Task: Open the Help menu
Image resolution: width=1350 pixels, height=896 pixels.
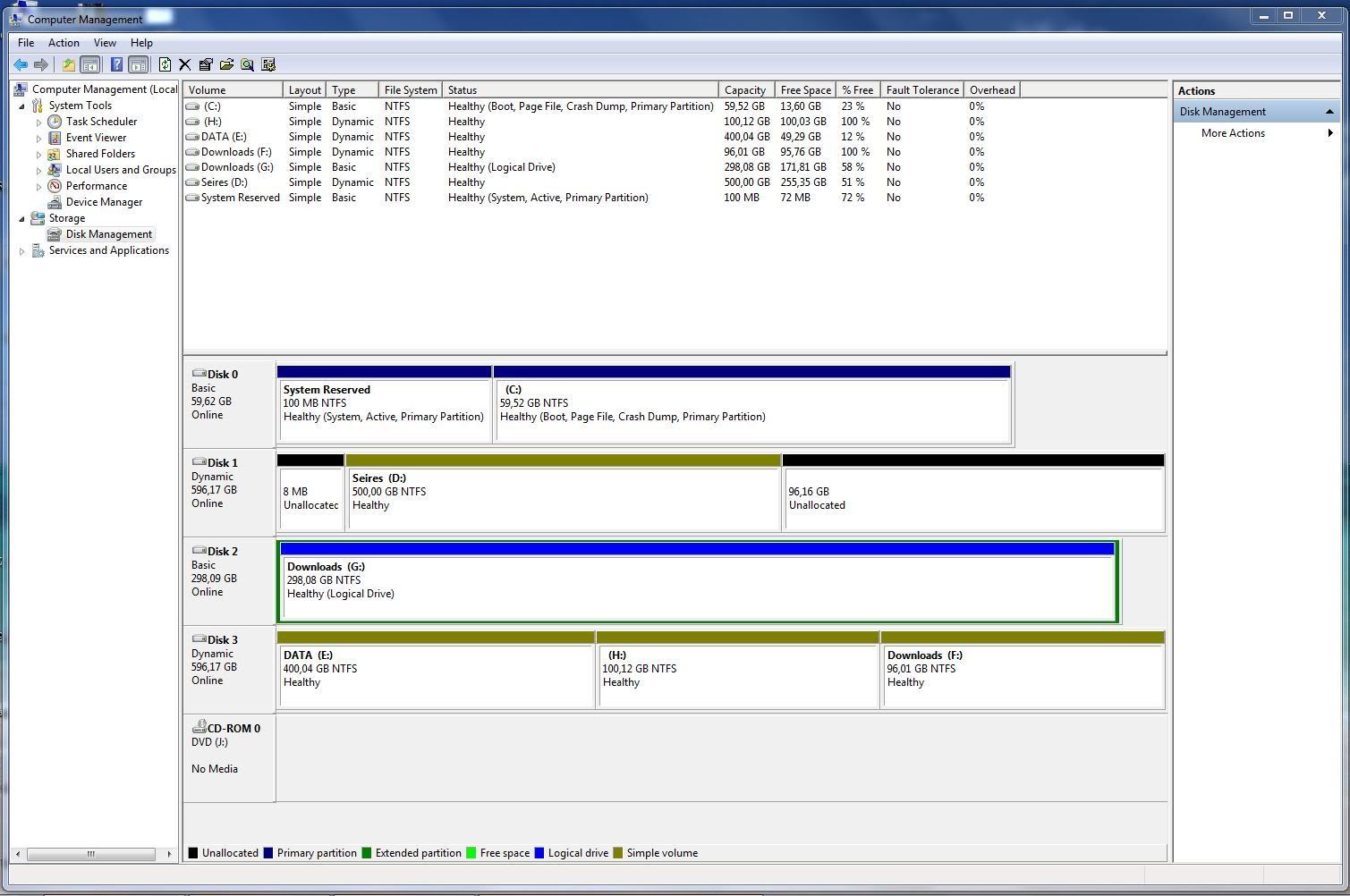Action: (141, 43)
